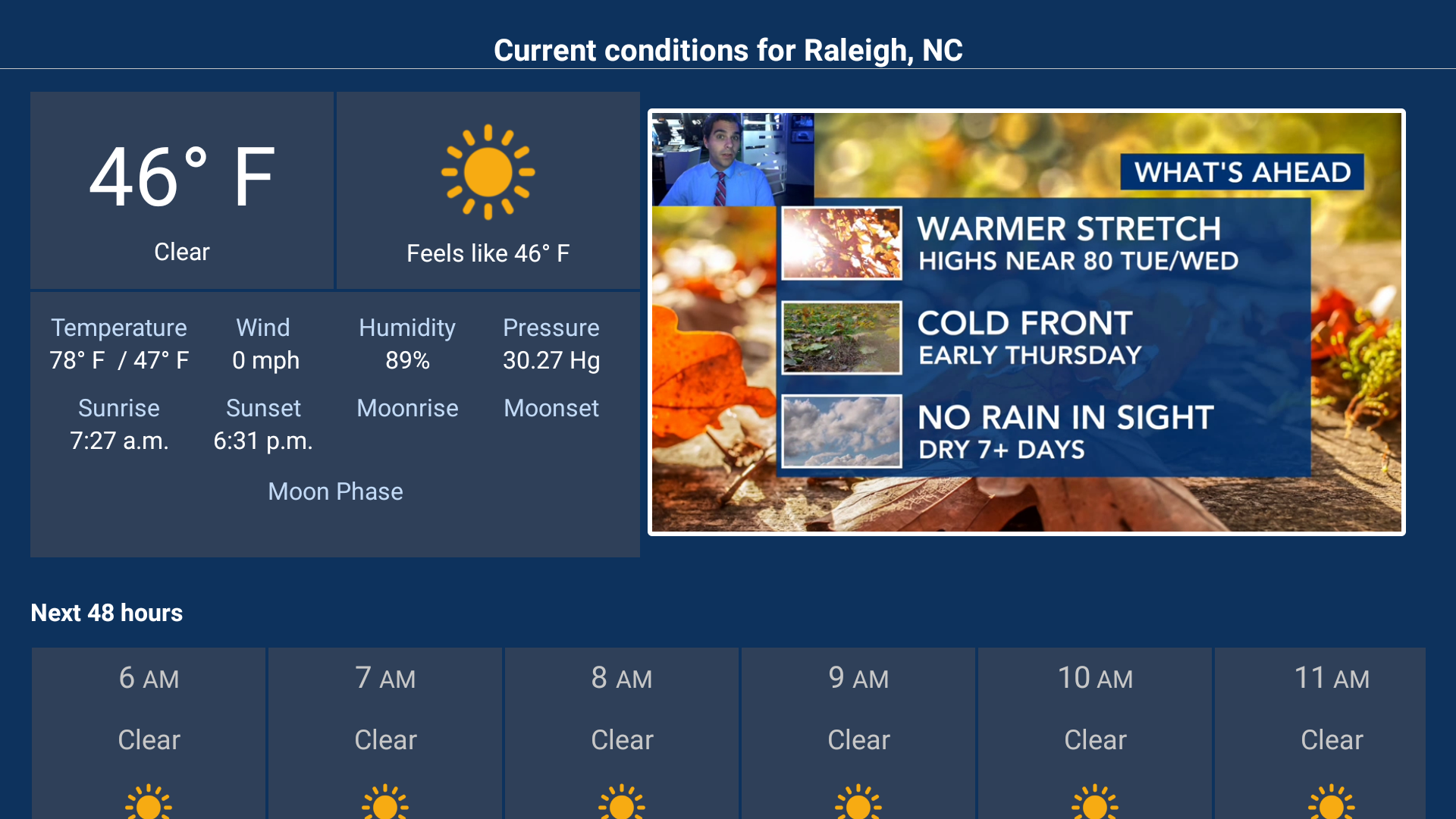This screenshot has height=819, width=1456.
Task: Click the Current conditions for Raleigh header
Action: [x=728, y=49]
